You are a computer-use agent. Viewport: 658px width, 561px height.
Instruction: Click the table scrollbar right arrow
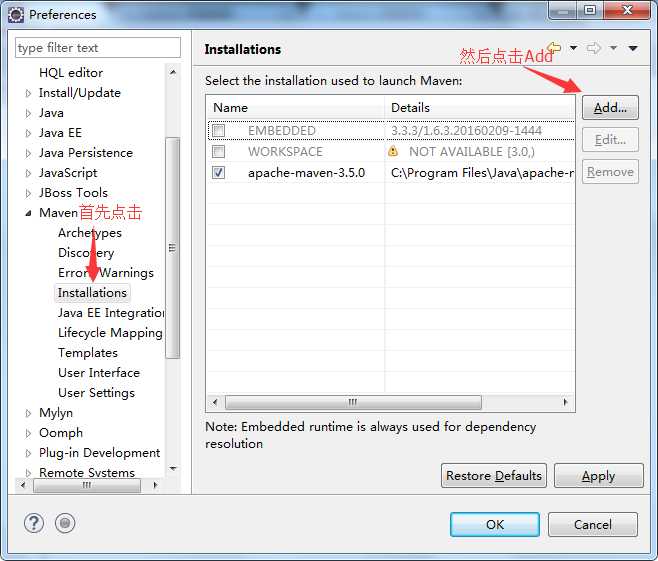(x=565, y=402)
